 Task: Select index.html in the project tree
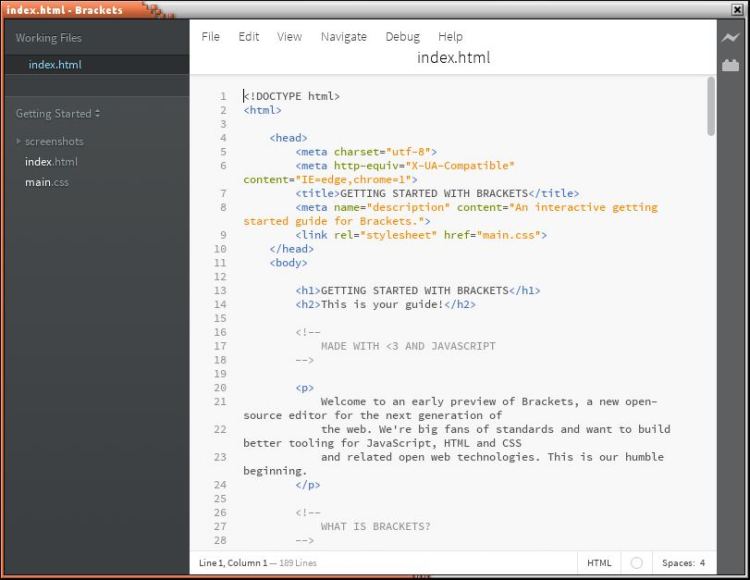point(51,161)
